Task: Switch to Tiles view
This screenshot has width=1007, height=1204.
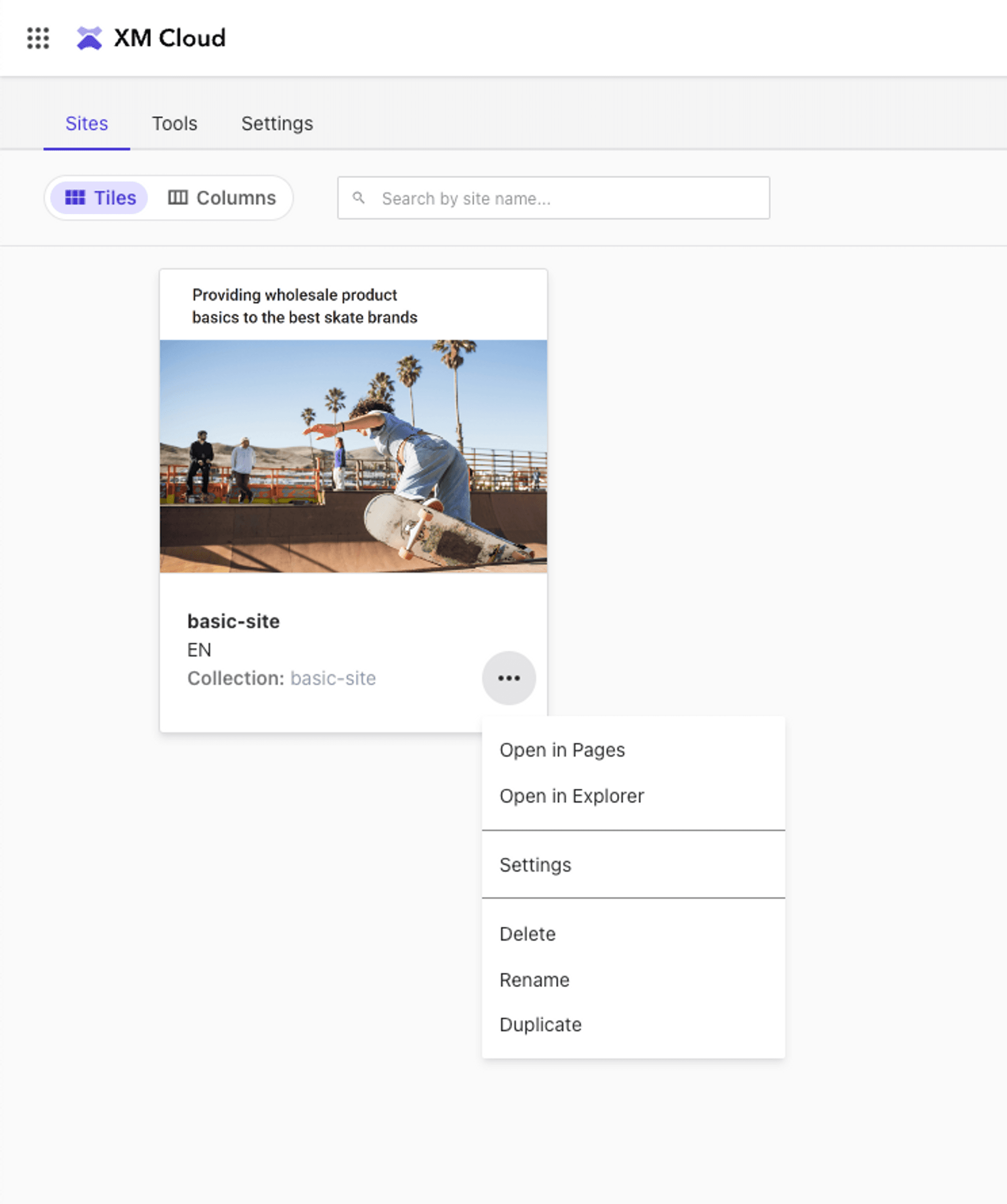Action: 100,198
